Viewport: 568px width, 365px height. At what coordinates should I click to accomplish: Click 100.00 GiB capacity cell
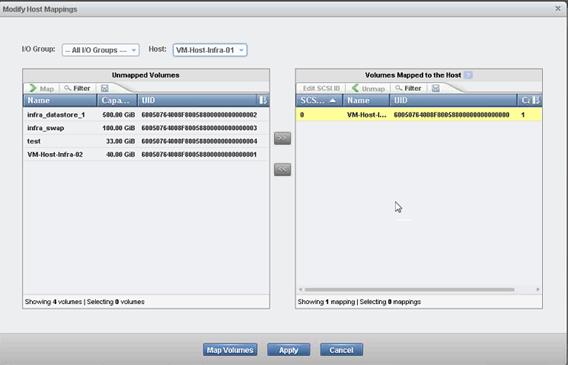pyautogui.click(x=118, y=128)
